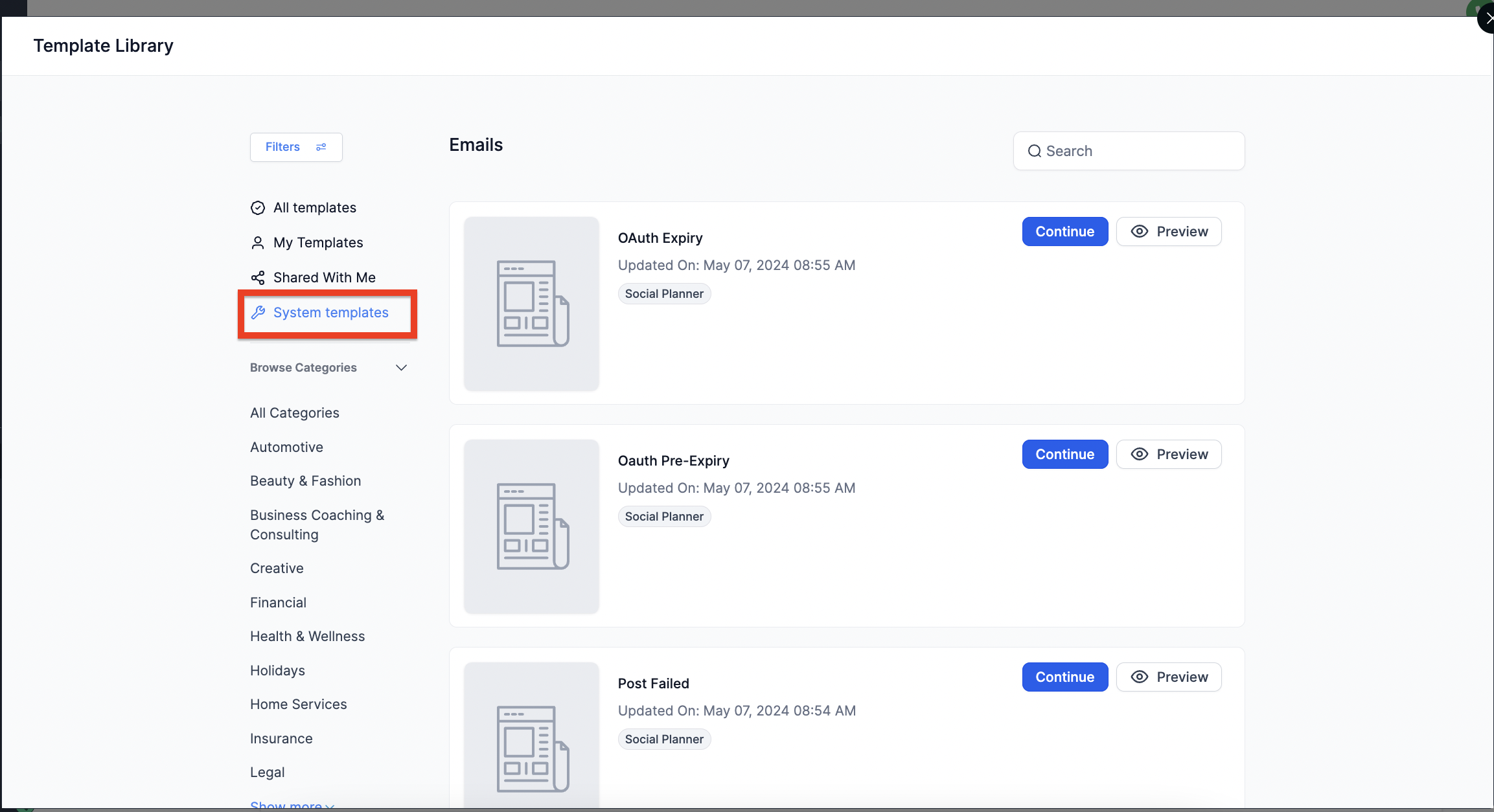Click the OAuth Expiry template thumbnail
This screenshot has width=1494, height=812.
tap(531, 303)
